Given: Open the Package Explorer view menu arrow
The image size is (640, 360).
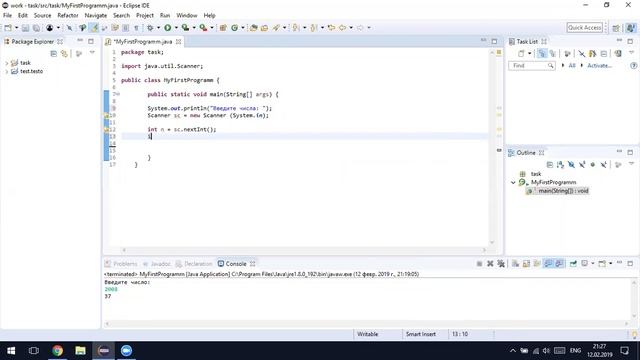Looking at the screenshot, I should pos(92,53).
